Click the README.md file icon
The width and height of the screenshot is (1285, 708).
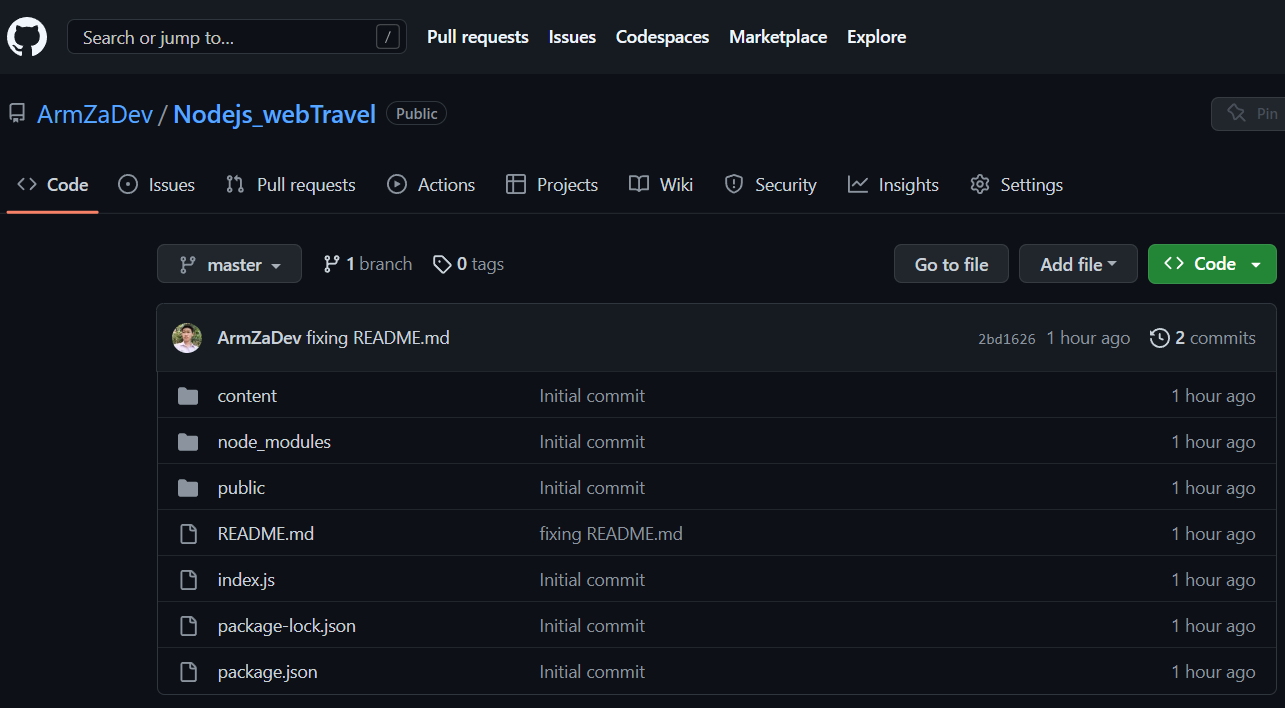point(188,534)
